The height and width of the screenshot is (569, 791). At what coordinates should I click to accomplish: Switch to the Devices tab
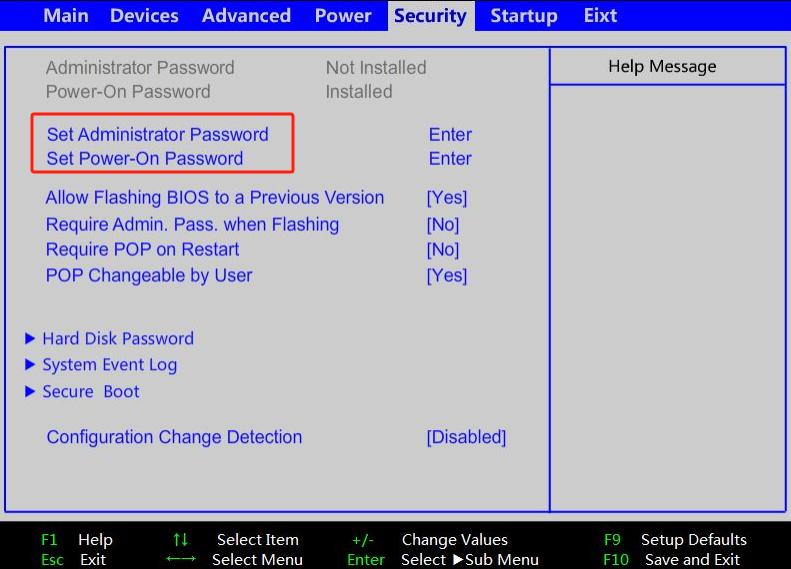pos(145,16)
